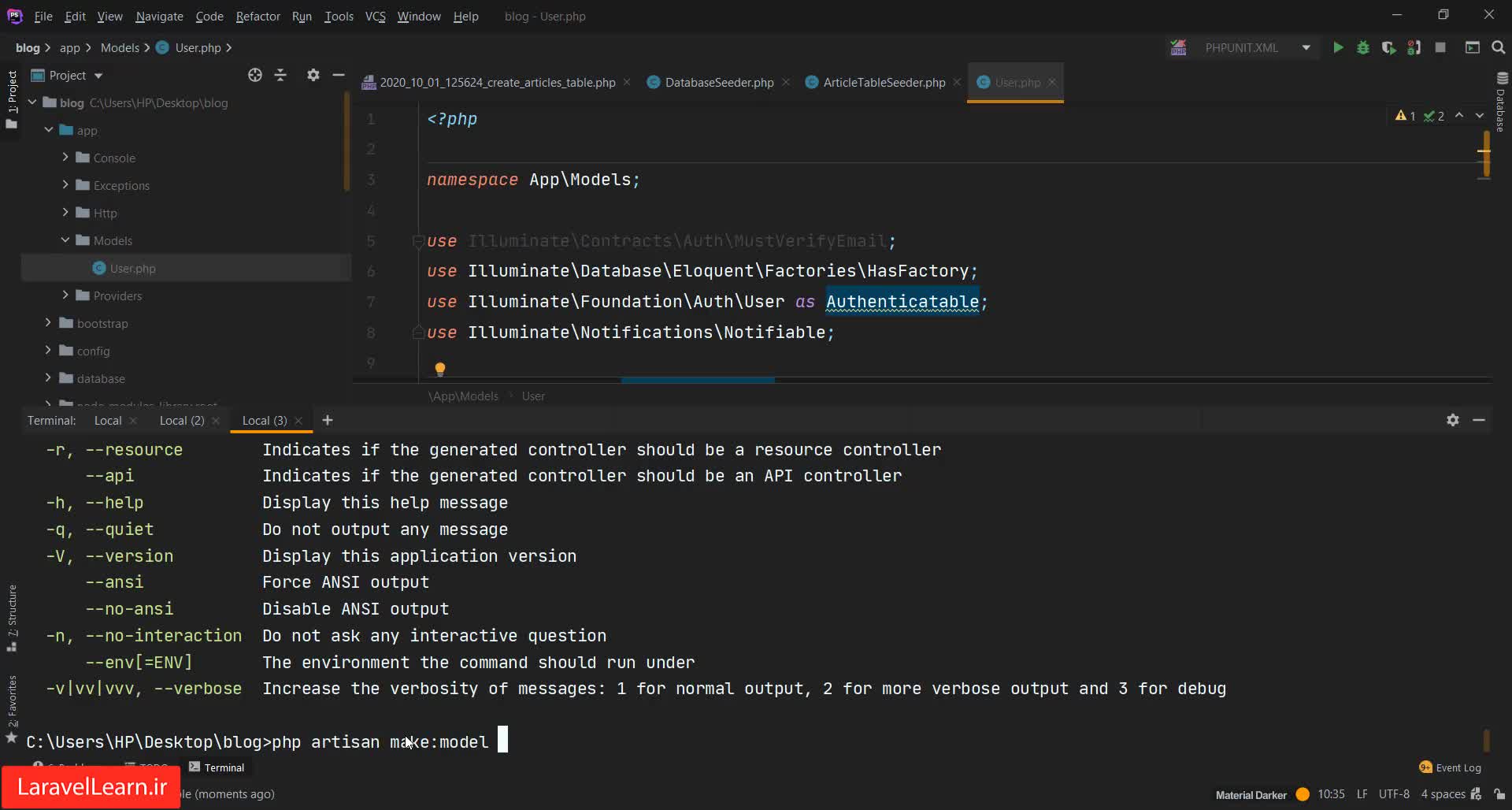Click the green Run button in toolbar
The image size is (1512, 810).
click(x=1337, y=48)
